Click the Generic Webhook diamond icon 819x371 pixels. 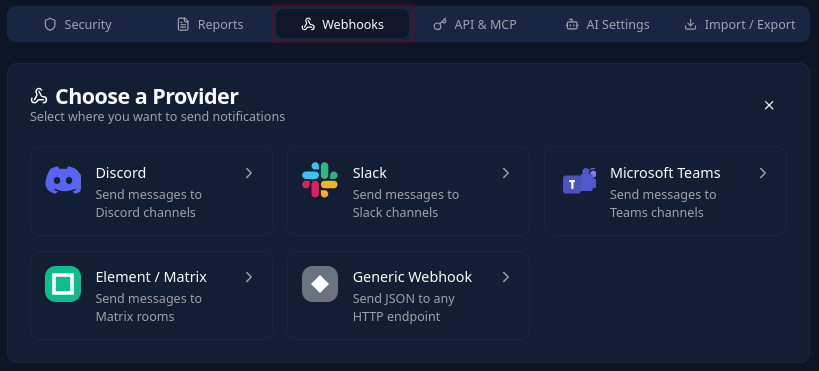pyautogui.click(x=320, y=284)
